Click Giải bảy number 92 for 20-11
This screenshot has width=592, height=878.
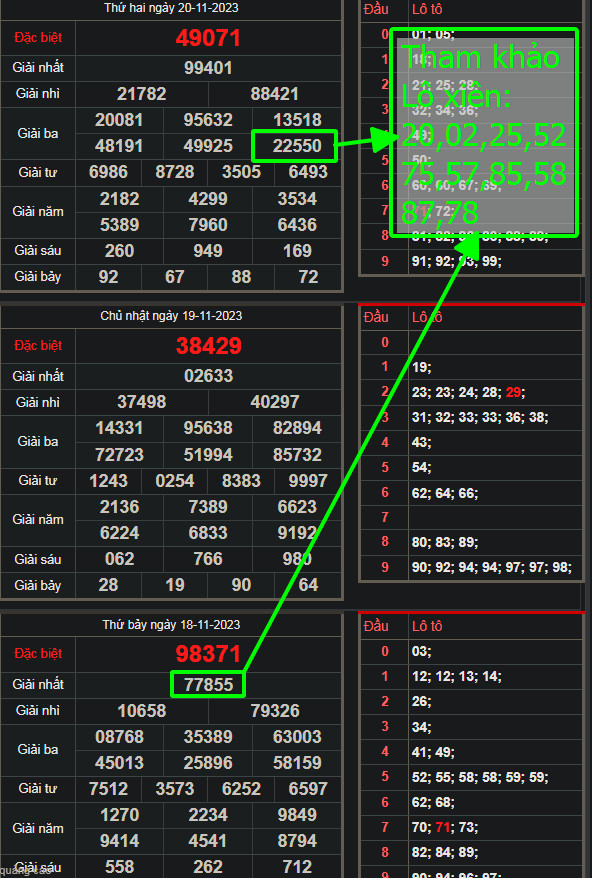tap(108, 277)
